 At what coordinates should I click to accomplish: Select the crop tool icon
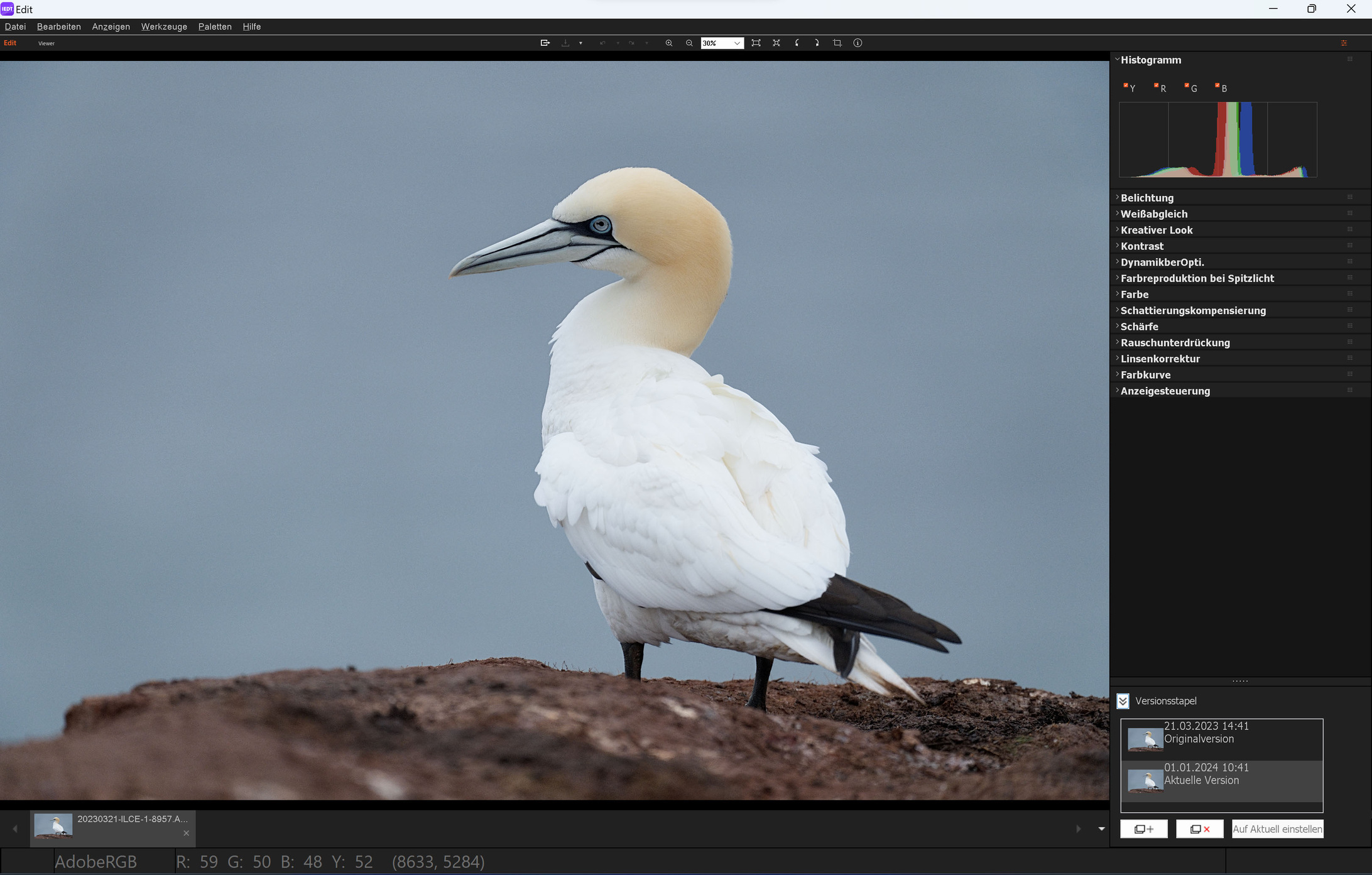837,43
